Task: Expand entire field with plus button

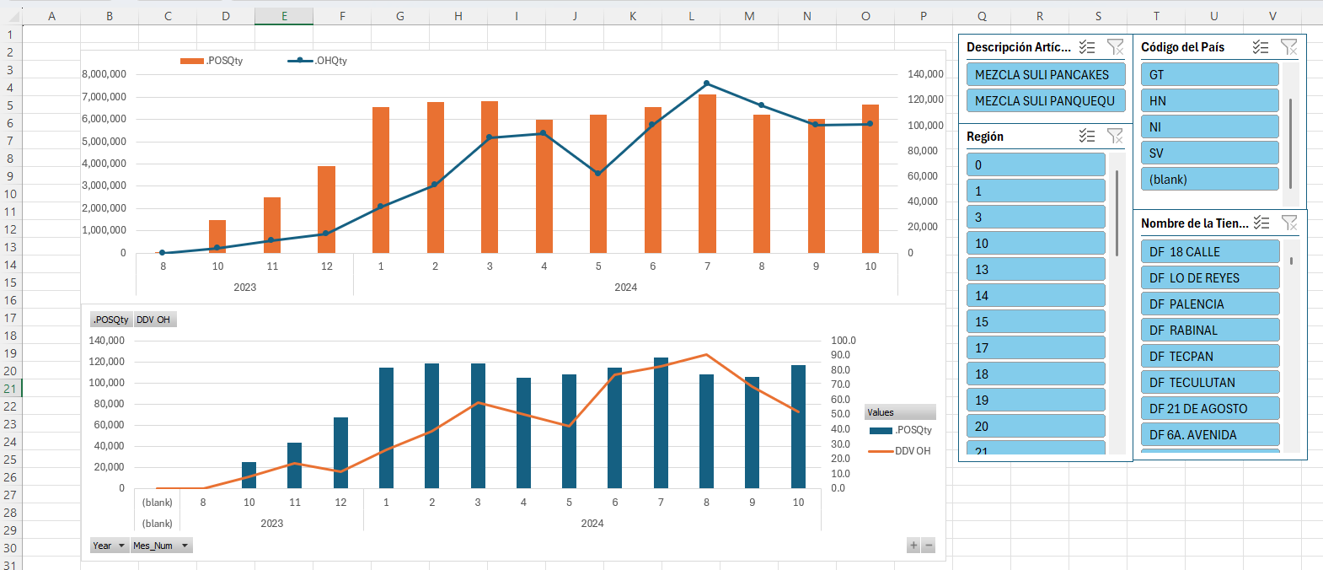Action: 912,545
